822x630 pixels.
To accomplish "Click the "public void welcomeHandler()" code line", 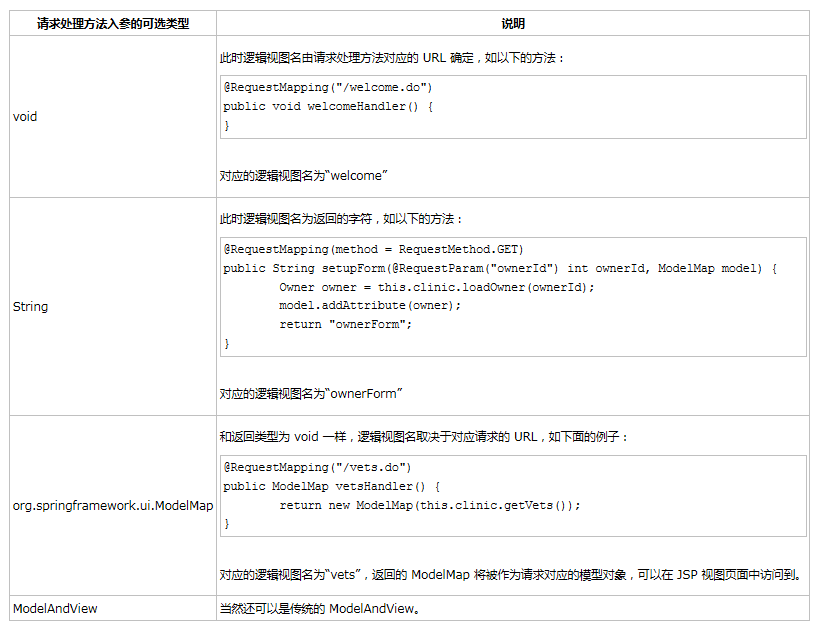I will [x=328, y=106].
